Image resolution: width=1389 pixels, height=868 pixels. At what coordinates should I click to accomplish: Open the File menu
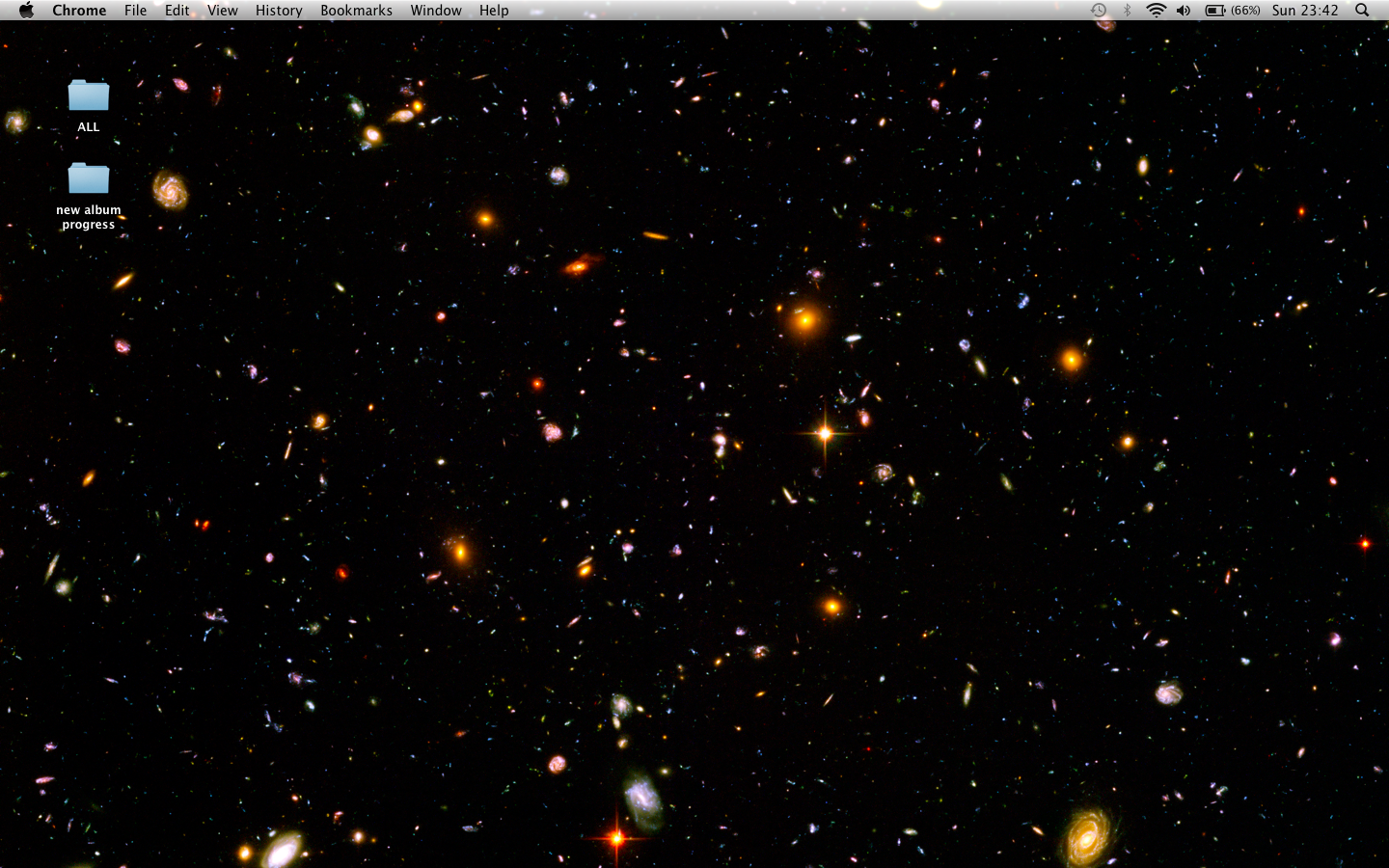(x=136, y=11)
